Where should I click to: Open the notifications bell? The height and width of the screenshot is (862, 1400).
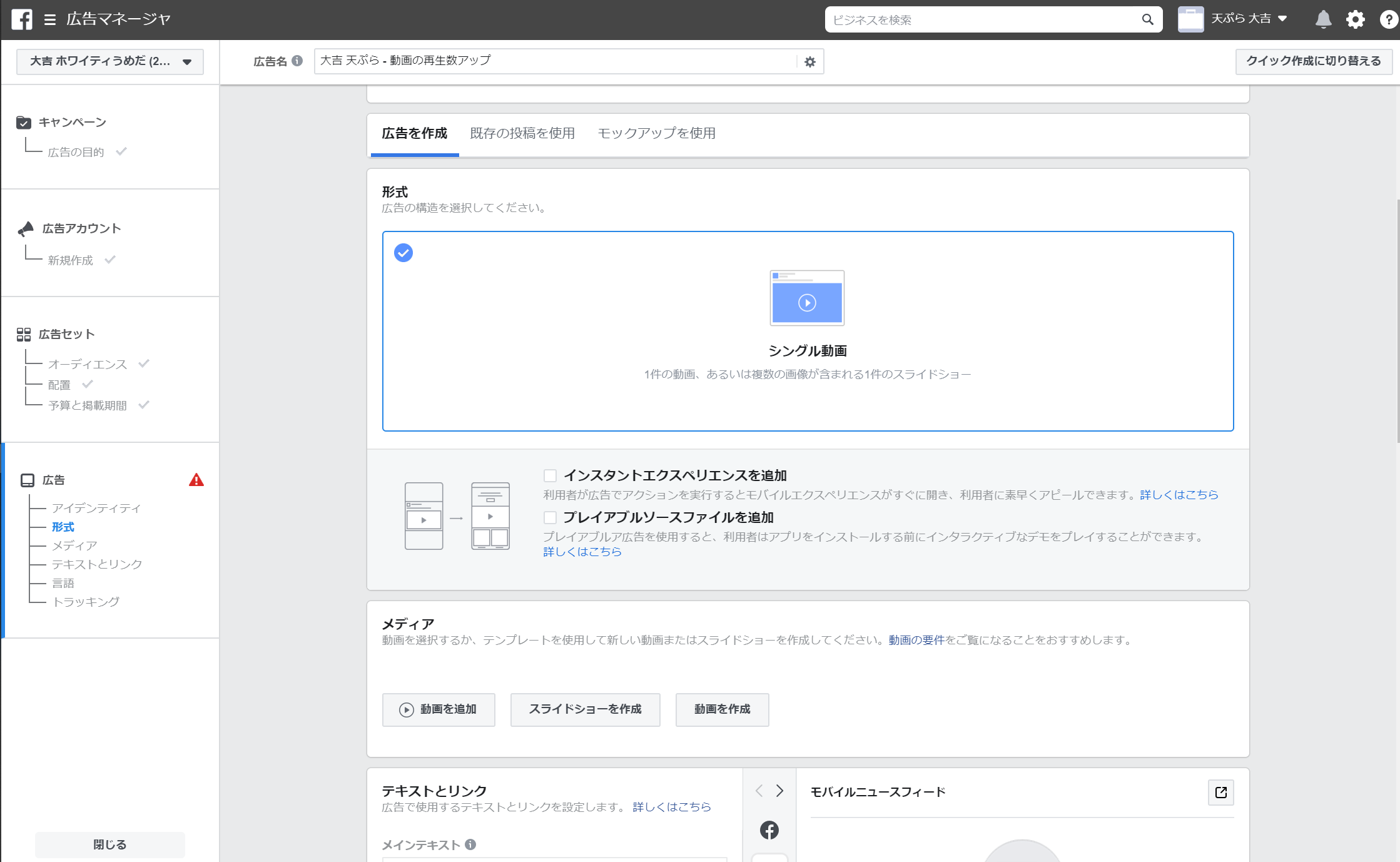click(x=1323, y=19)
